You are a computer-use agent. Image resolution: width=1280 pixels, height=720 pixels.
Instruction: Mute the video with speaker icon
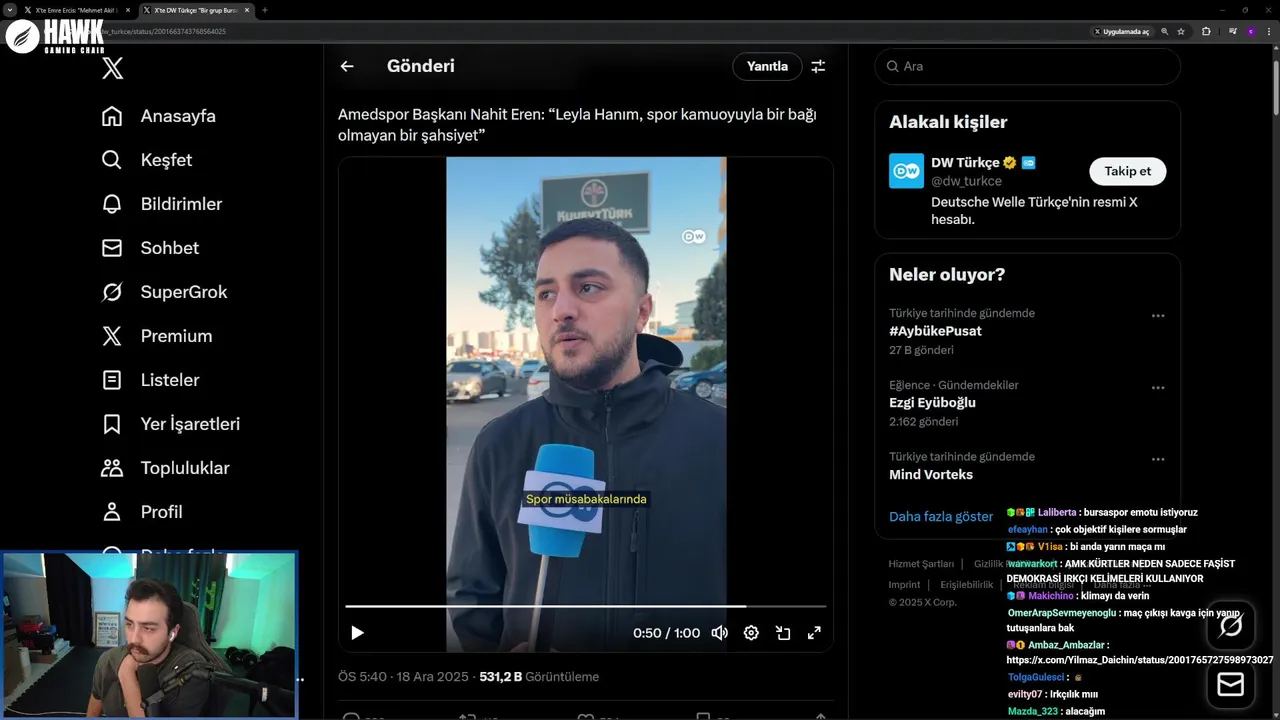(x=719, y=633)
